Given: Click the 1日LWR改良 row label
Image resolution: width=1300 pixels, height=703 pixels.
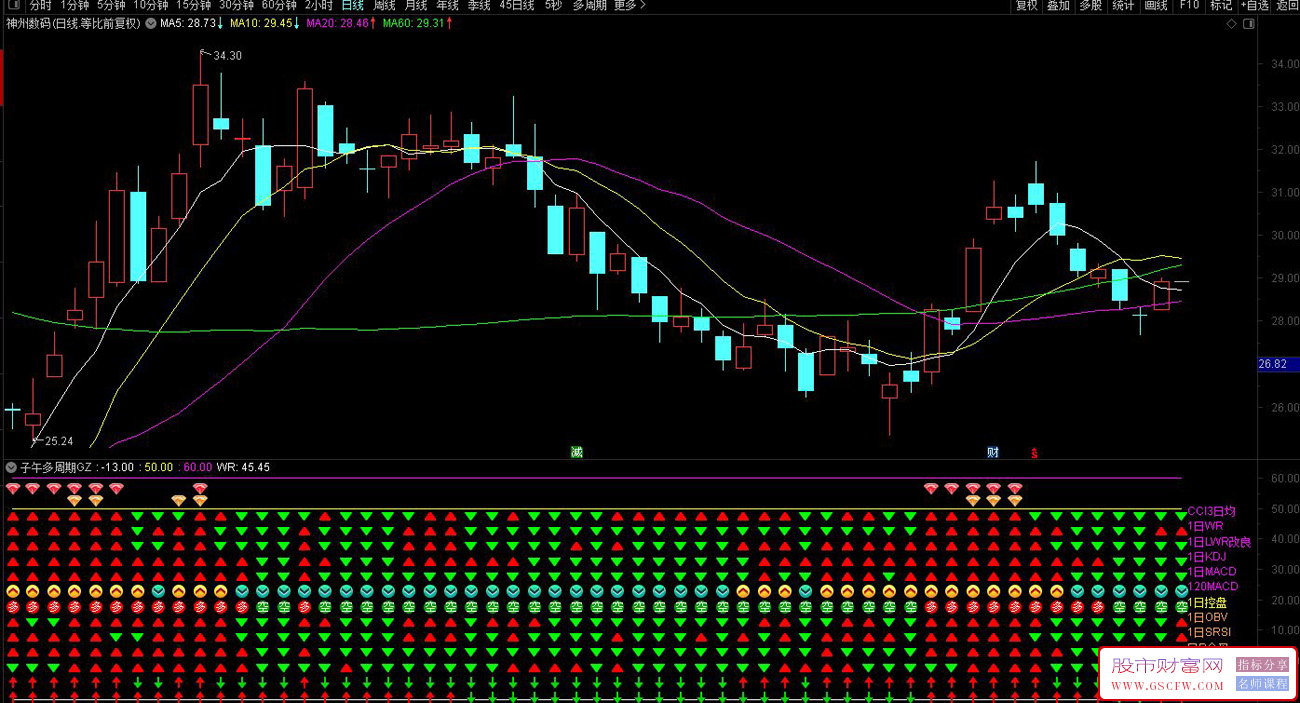Looking at the screenshot, I should (1219, 542).
